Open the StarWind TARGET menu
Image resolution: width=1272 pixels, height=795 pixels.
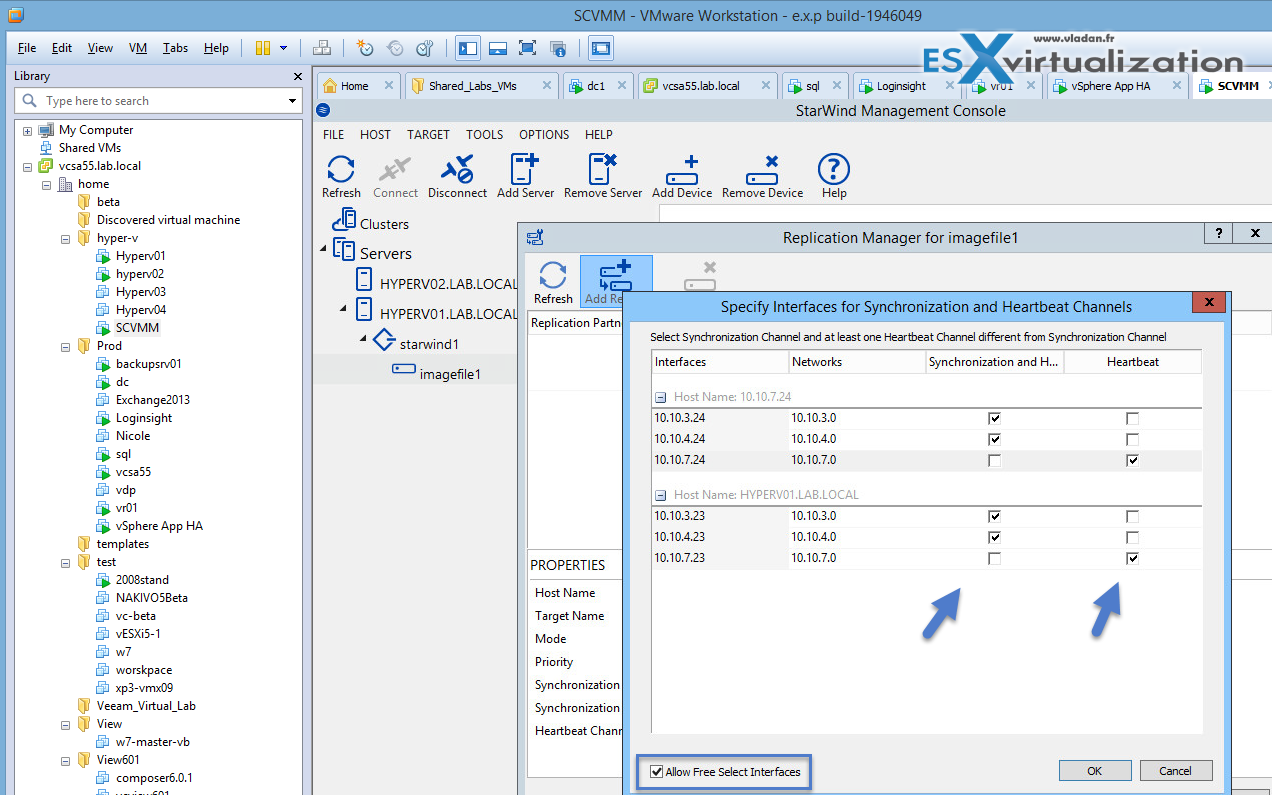click(x=428, y=135)
